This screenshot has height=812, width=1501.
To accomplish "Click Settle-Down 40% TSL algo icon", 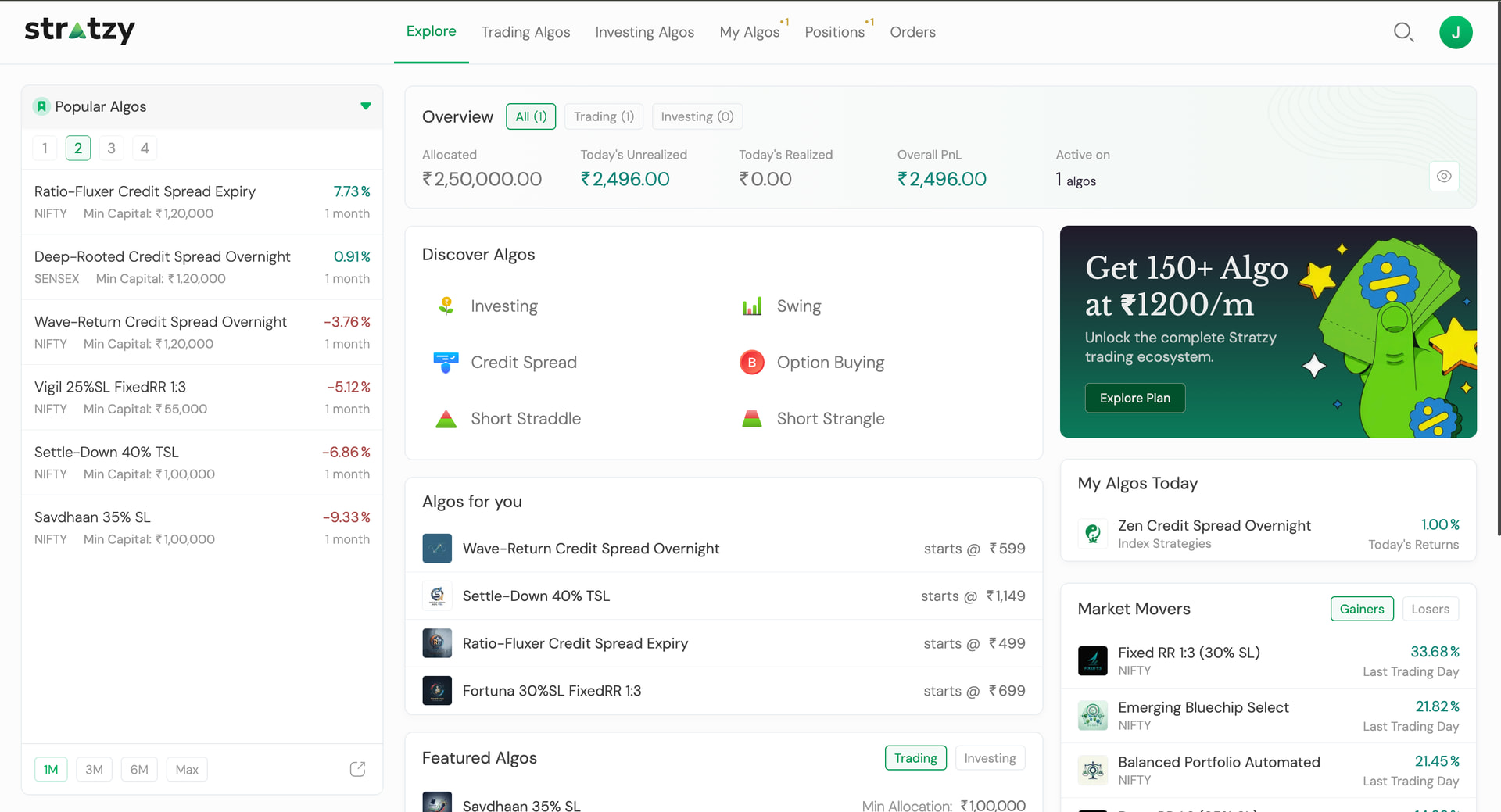I will click(x=437, y=596).
